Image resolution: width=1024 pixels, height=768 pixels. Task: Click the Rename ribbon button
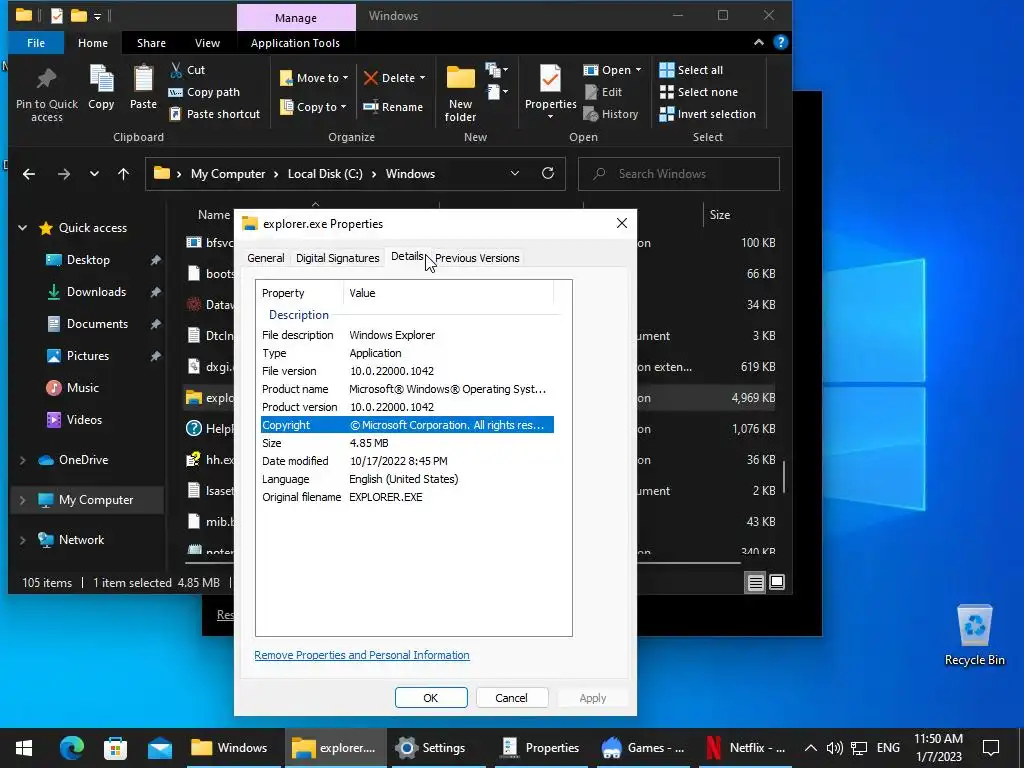[393, 107]
